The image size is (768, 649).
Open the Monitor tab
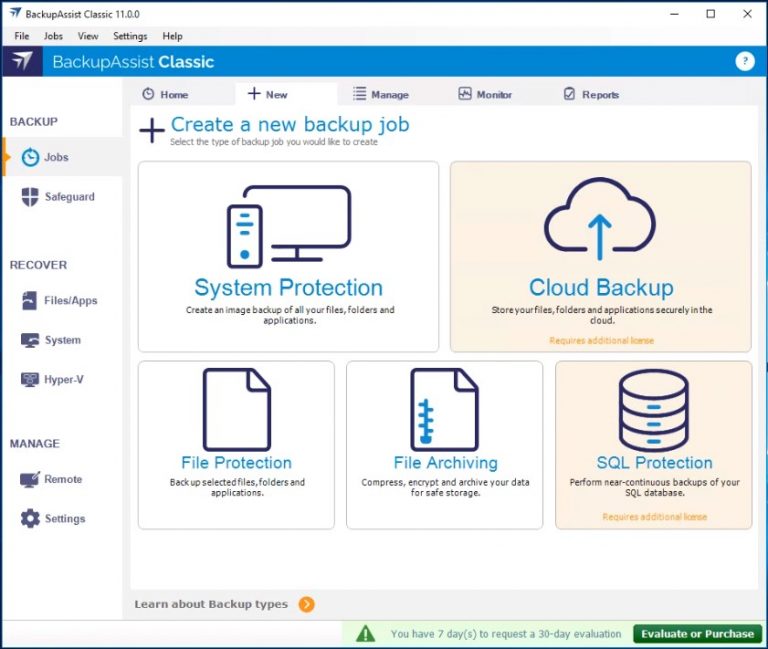tap(485, 95)
